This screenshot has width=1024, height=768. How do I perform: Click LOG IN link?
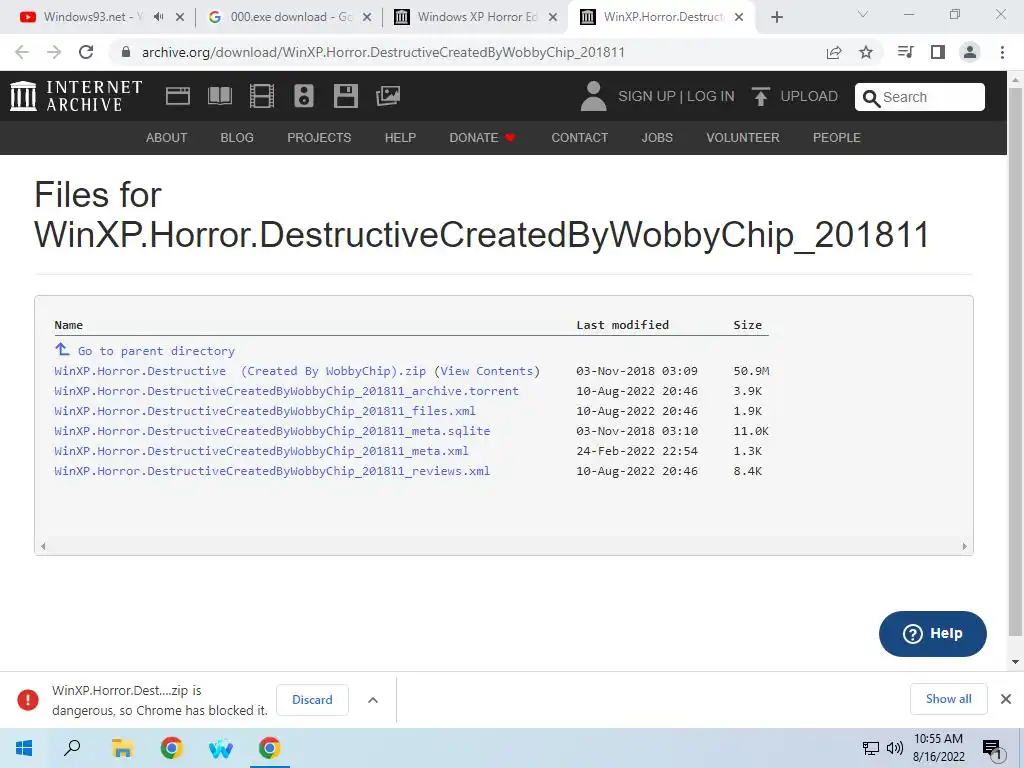click(711, 96)
